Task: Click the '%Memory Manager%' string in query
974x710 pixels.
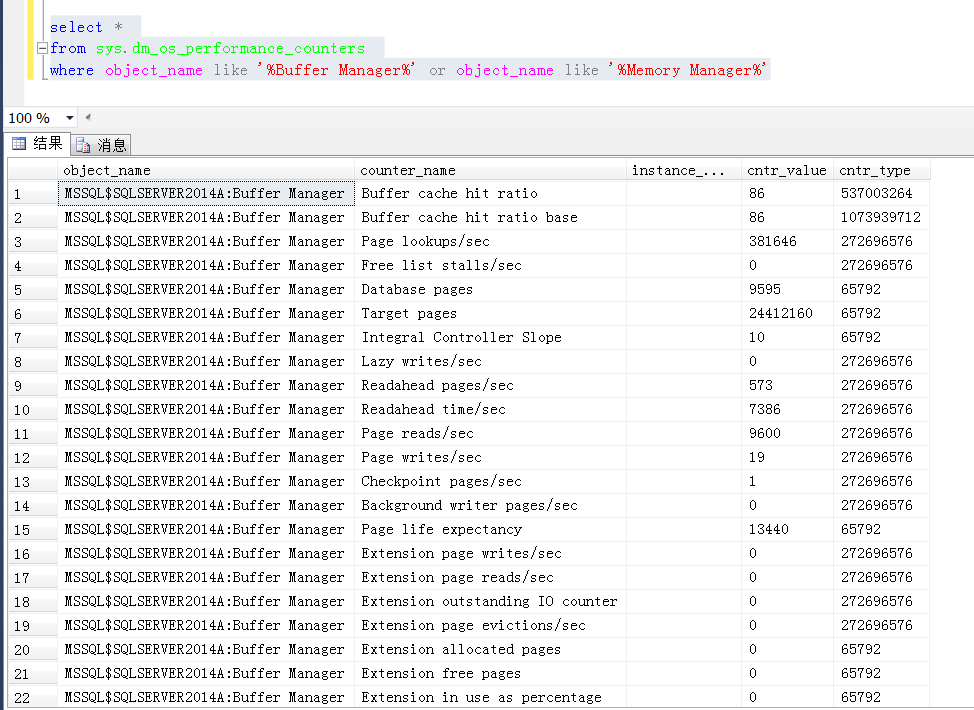Action: (x=687, y=70)
